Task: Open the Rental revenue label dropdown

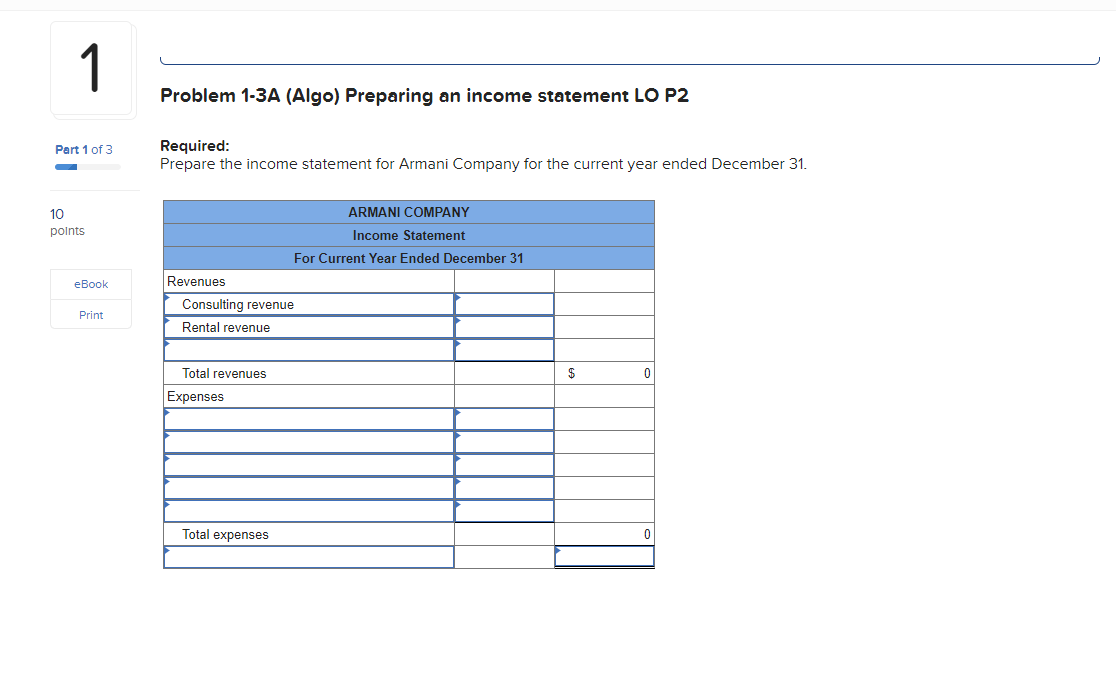Action: [307, 327]
